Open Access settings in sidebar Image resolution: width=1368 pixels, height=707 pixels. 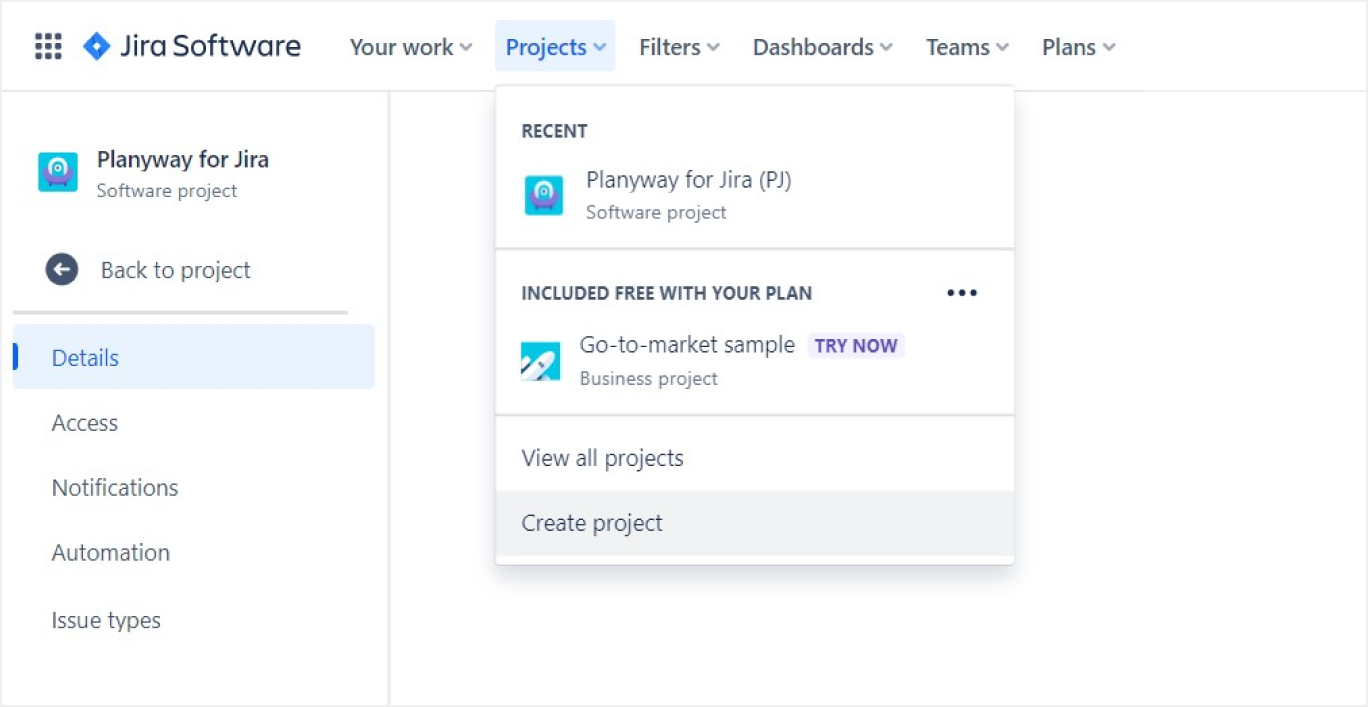tap(85, 423)
